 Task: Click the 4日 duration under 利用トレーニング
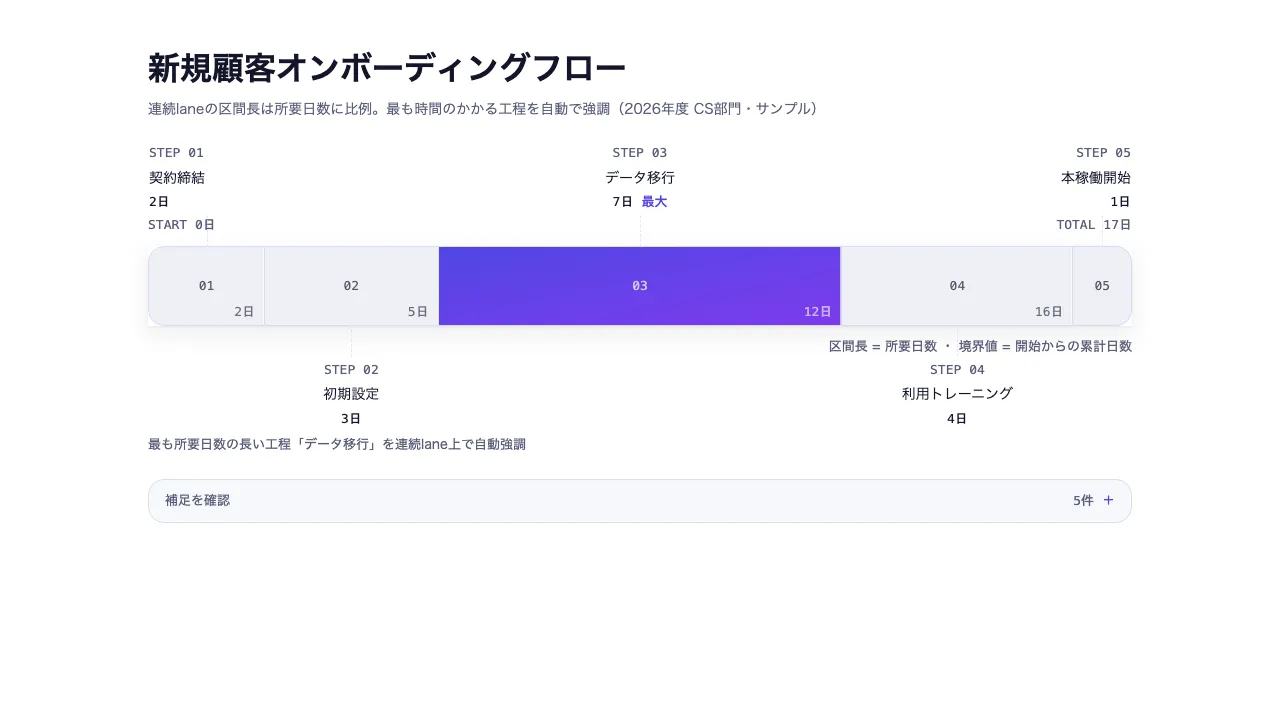(x=957, y=419)
